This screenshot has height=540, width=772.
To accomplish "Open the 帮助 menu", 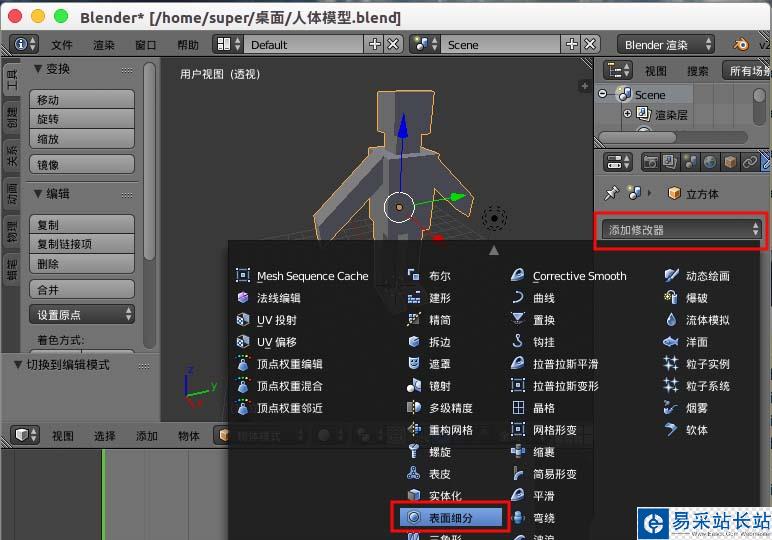I will (x=188, y=45).
